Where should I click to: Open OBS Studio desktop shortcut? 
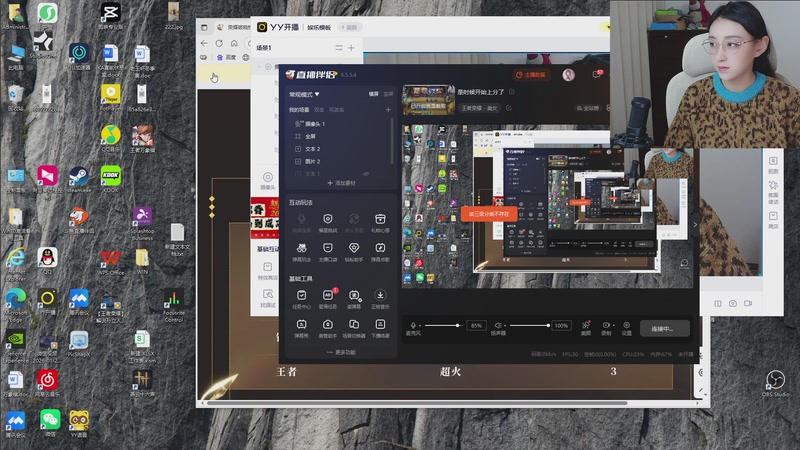coord(775,384)
